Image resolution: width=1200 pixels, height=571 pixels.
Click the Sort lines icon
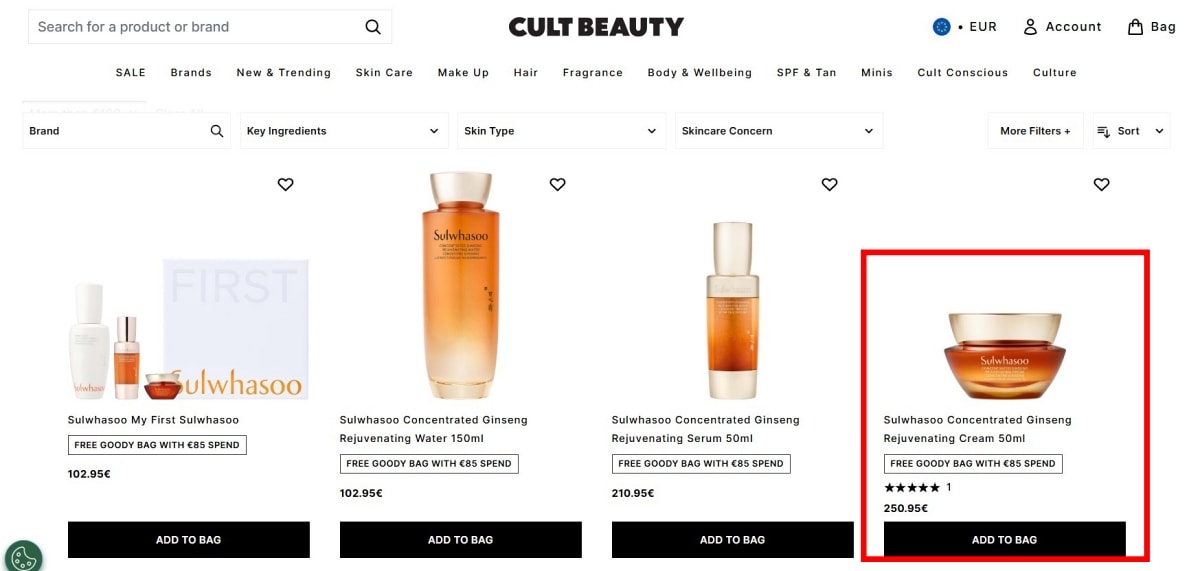pos(1104,131)
